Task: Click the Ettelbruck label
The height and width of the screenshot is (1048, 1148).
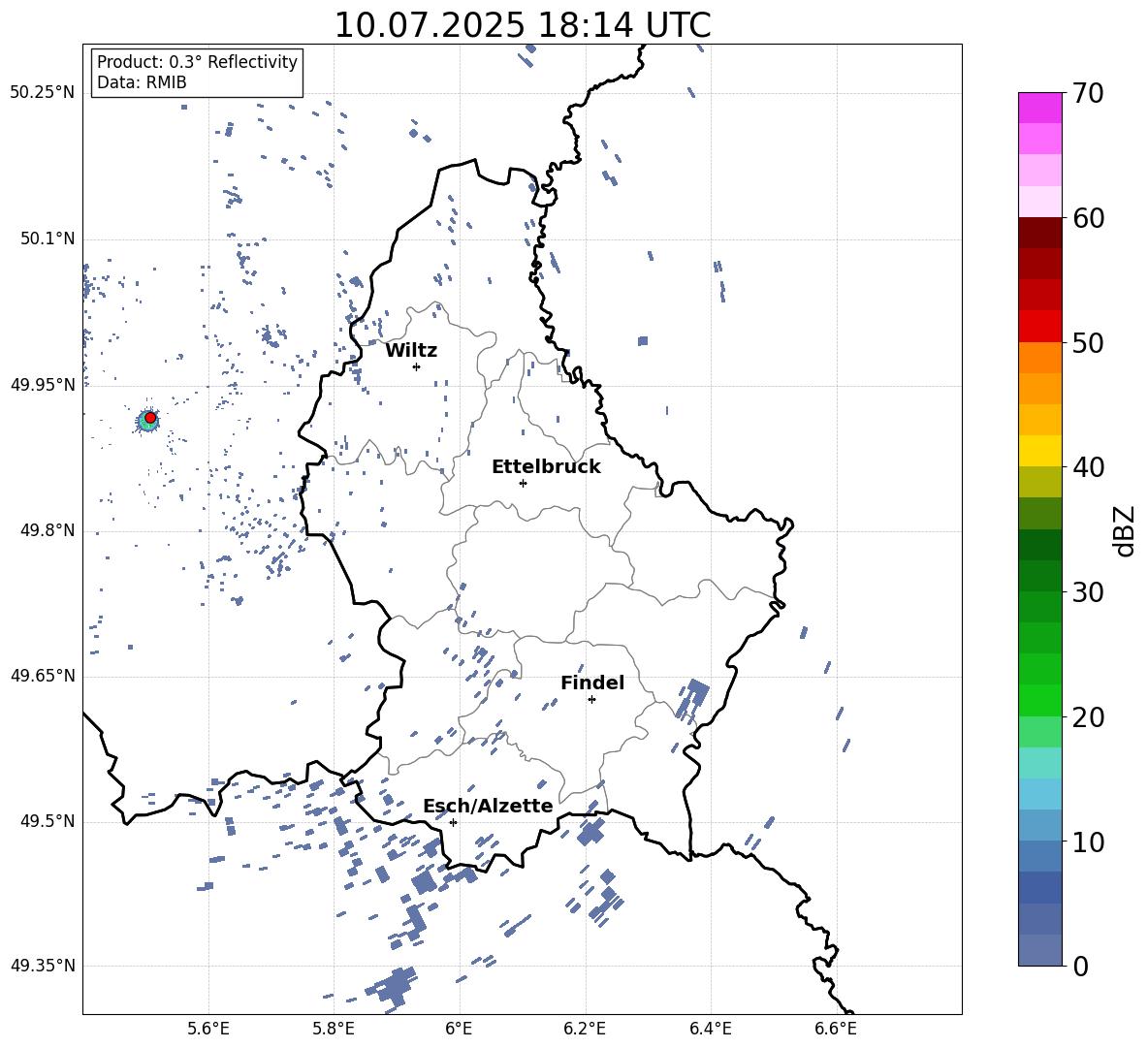Action: (546, 467)
